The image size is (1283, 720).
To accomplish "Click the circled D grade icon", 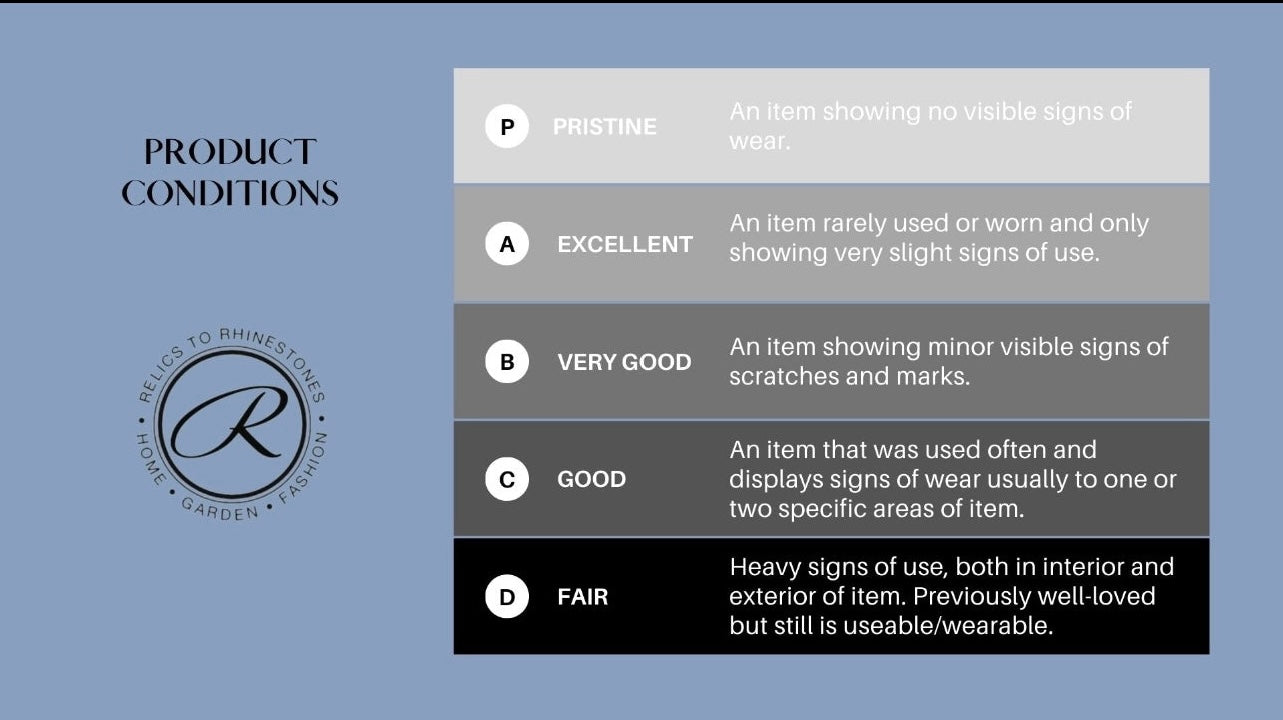I will (x=507, y=597).
